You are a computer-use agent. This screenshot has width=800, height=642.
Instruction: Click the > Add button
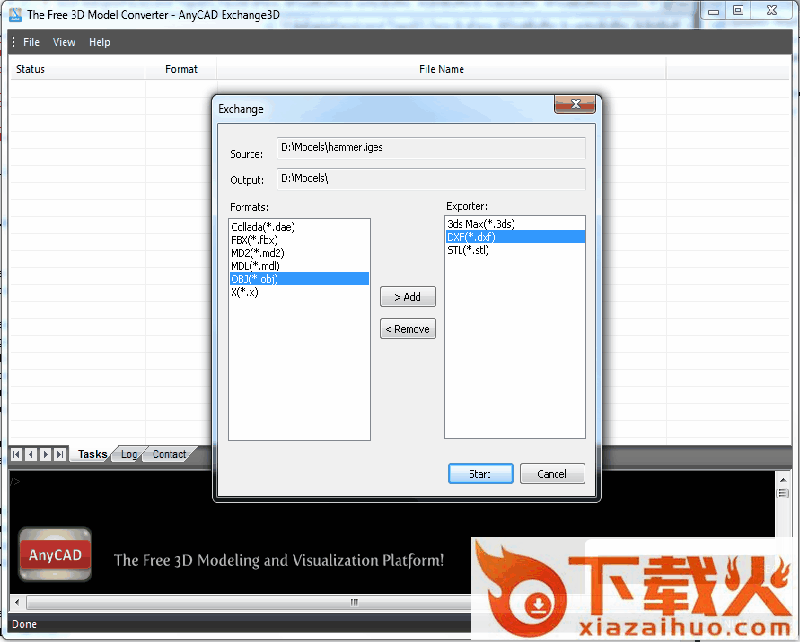pyautogui.click(x=408, y=297)
